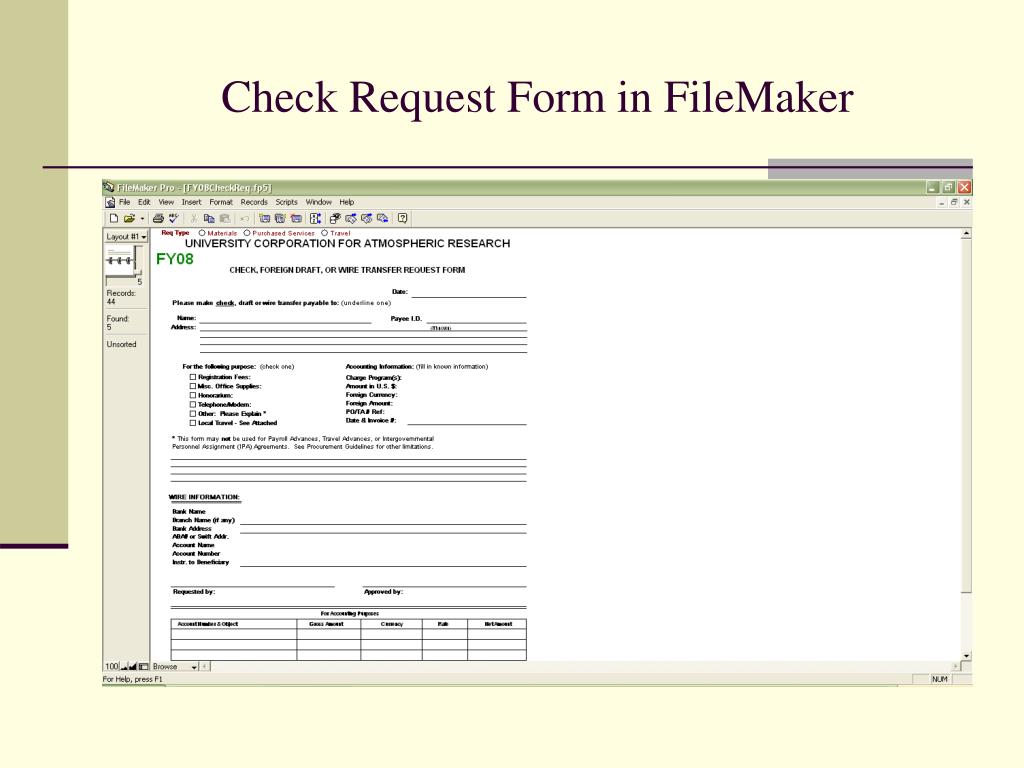Image resolution: width=1024 pixels, height=768 pixels.
Task: Click the vertical scrollbar down arrow
Action: click(967, 655)
